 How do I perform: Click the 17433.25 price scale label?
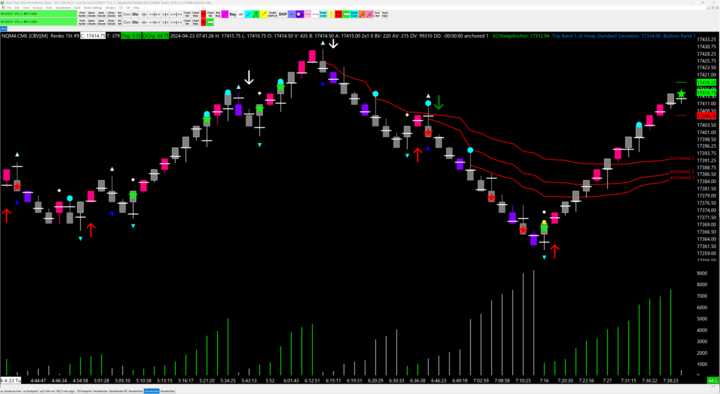pyautogui.click(x=706, y=39)
